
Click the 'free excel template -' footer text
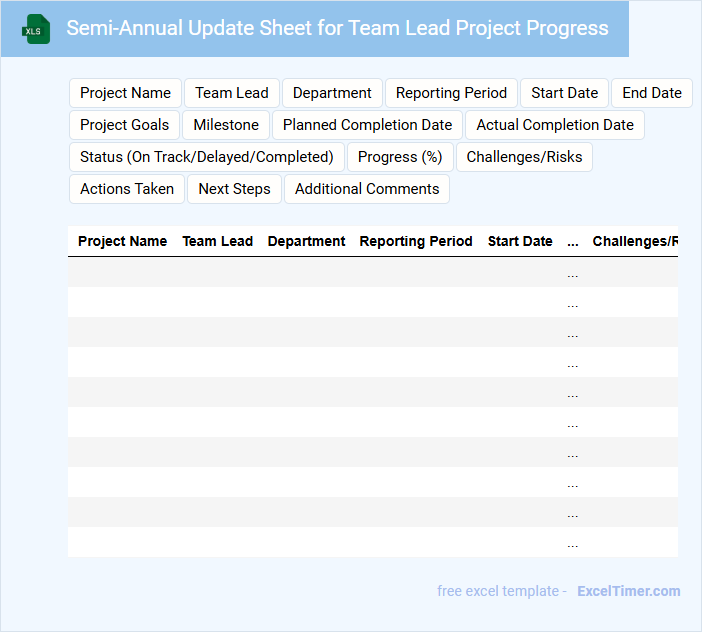pyautogui.click(x=502, y=591)
